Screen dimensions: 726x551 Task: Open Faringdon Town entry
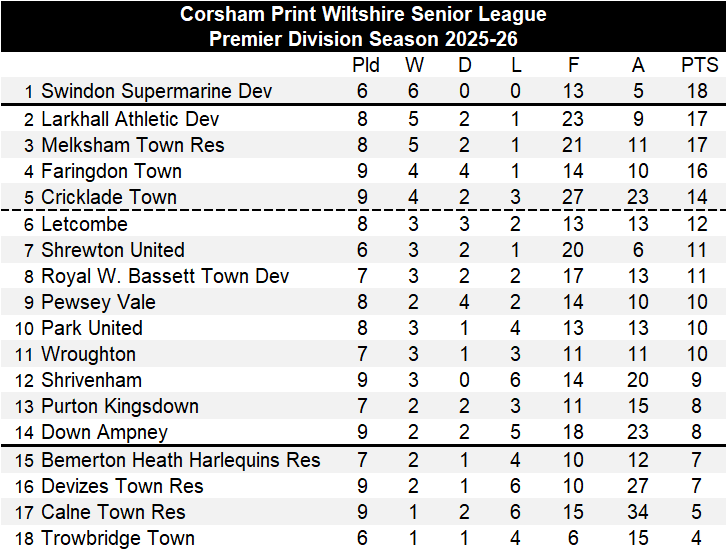pos(111,171)
